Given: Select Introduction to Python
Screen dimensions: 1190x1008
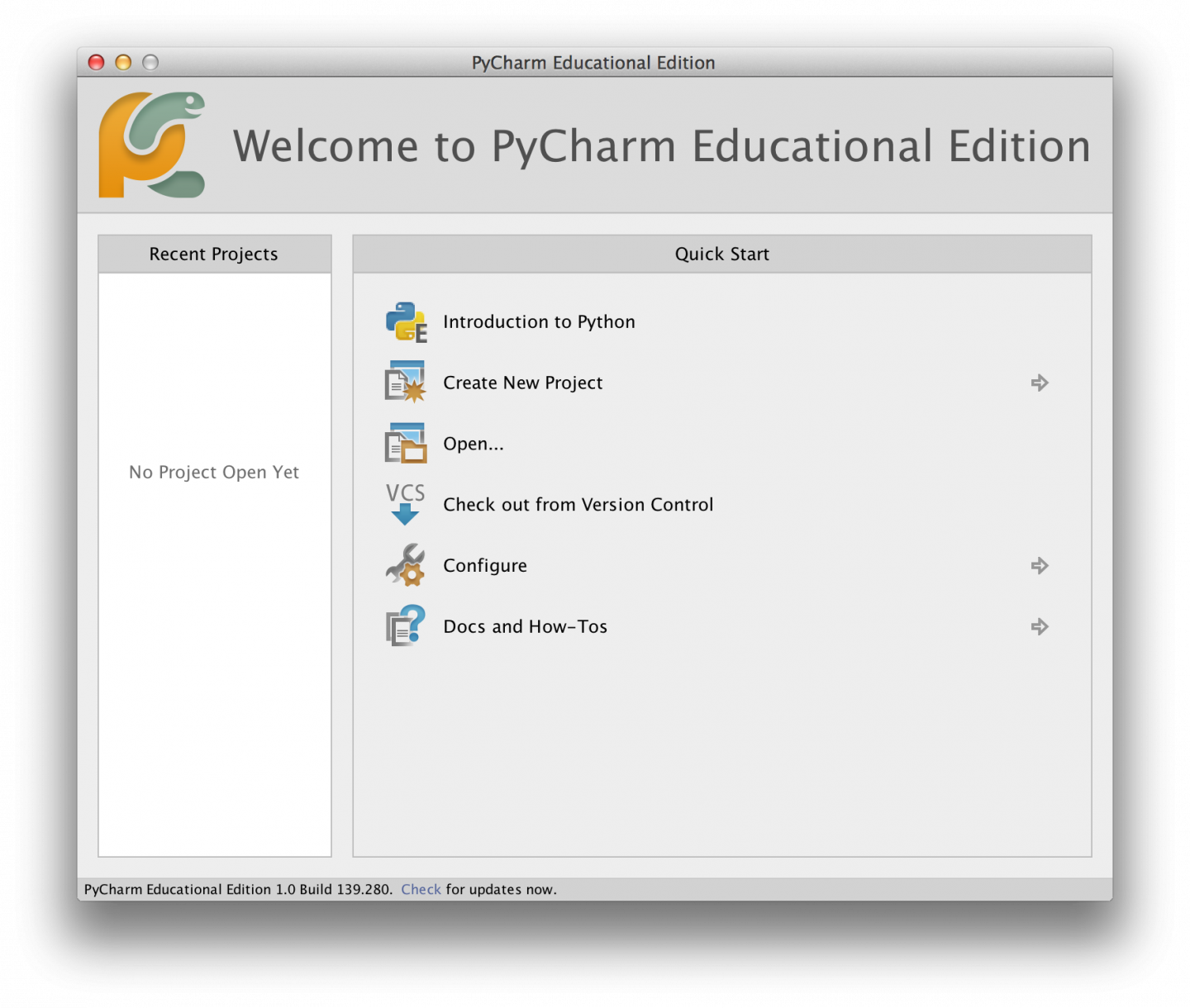Looking at the screenshot, I should pyautogui.click(x=539, y=322).
